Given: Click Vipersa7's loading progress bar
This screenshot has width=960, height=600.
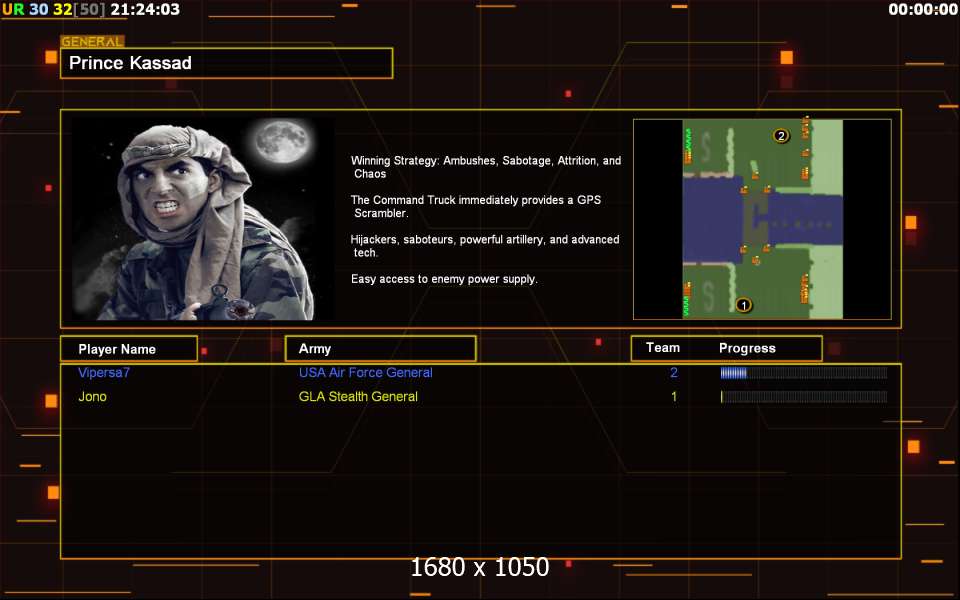Looking at the screenshot, I should [x=804, y=373].
